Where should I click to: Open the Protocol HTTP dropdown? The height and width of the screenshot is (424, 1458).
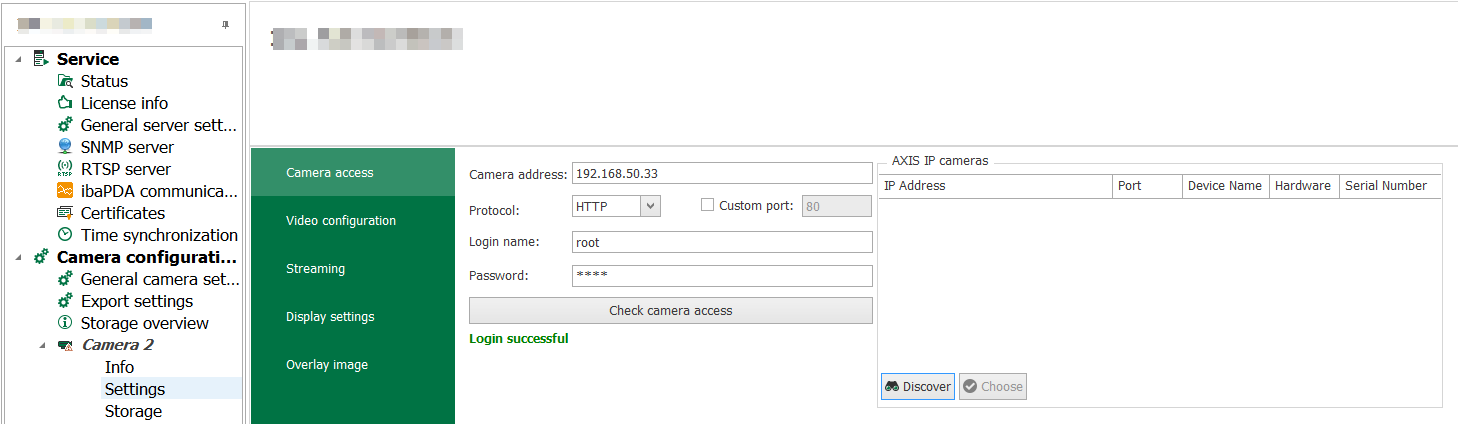tap(650, 206)
